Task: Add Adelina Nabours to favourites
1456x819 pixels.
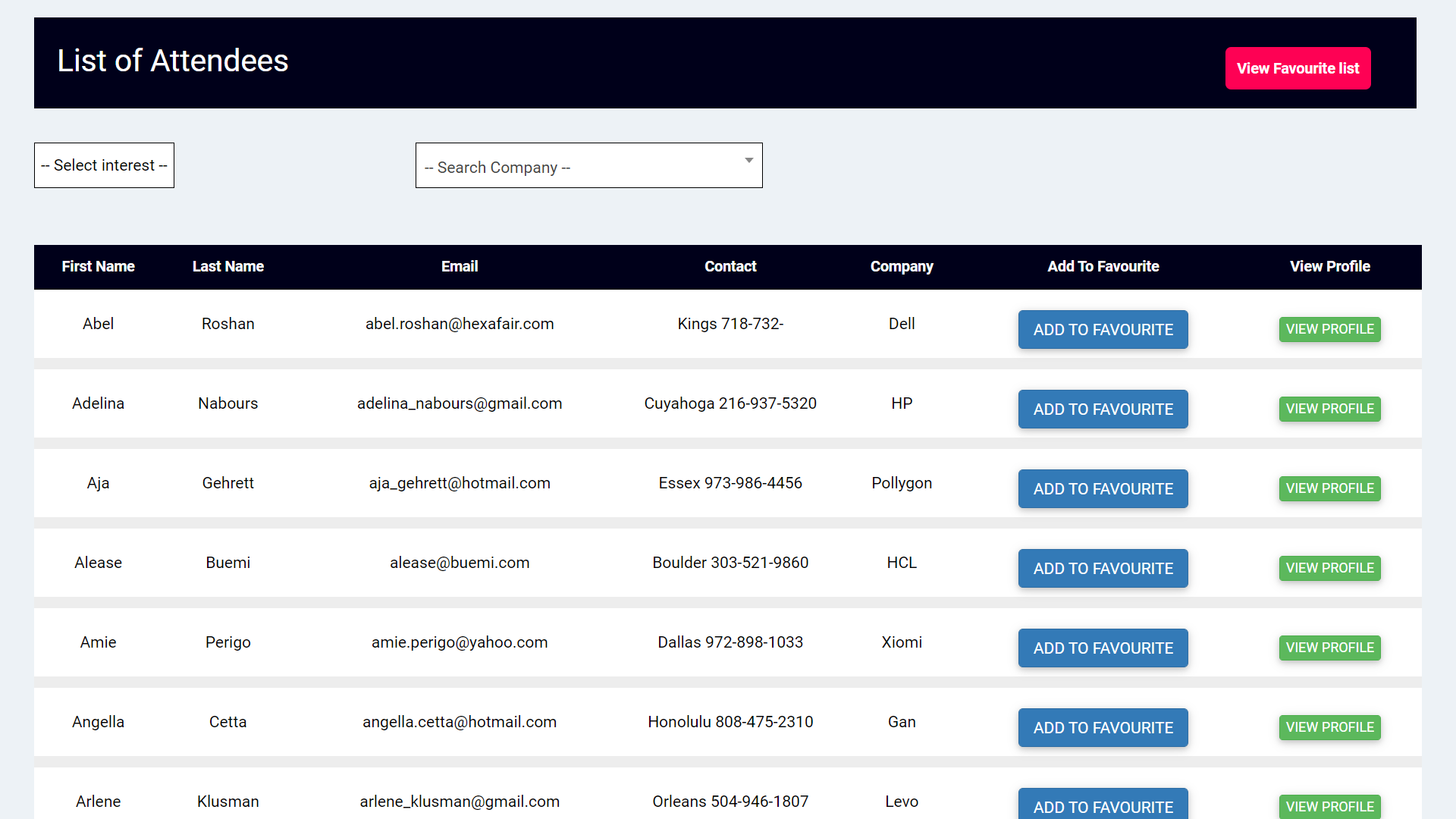Action: [1103, 409]
